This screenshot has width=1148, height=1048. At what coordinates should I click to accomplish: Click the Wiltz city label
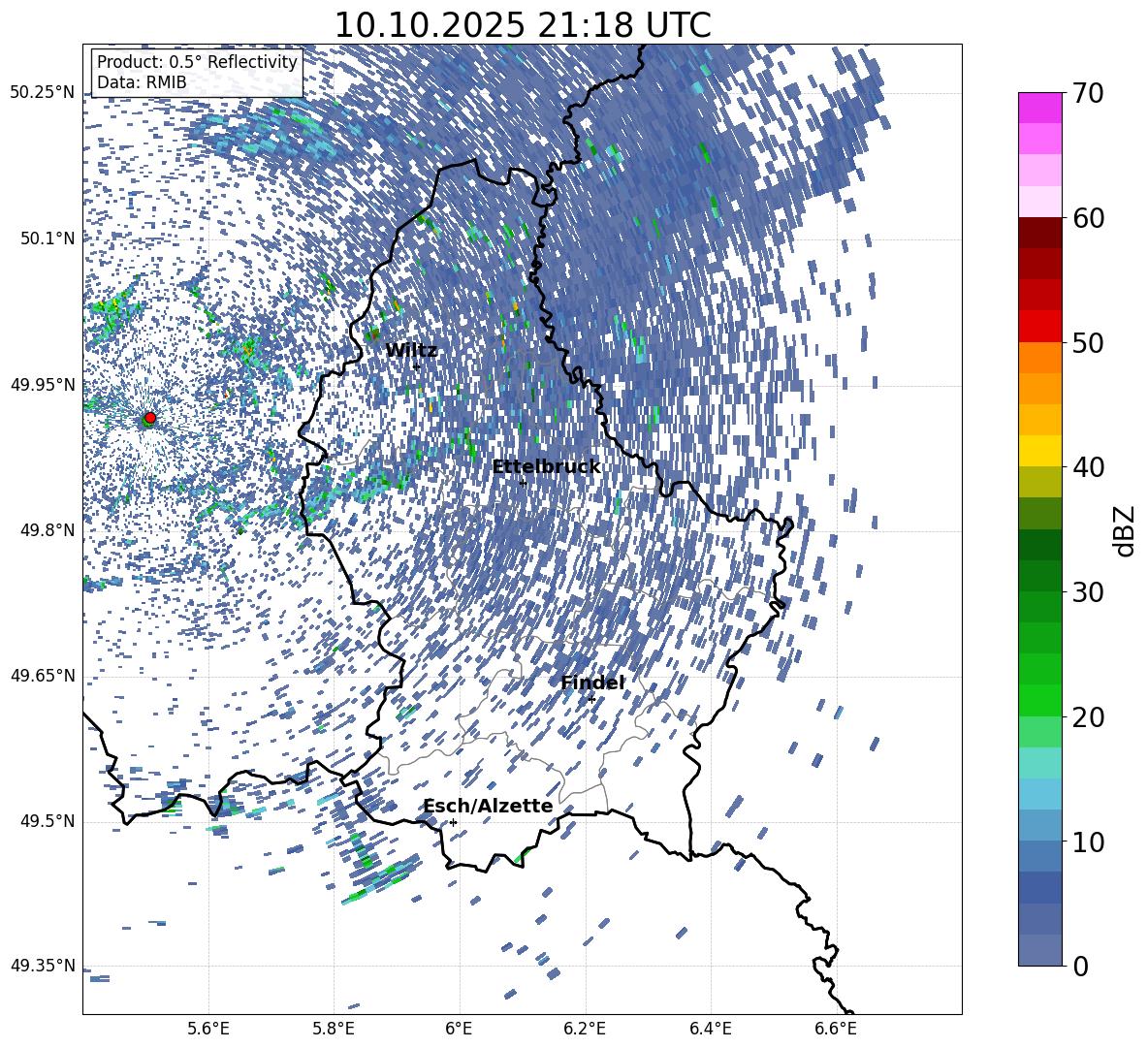point(411,351)
